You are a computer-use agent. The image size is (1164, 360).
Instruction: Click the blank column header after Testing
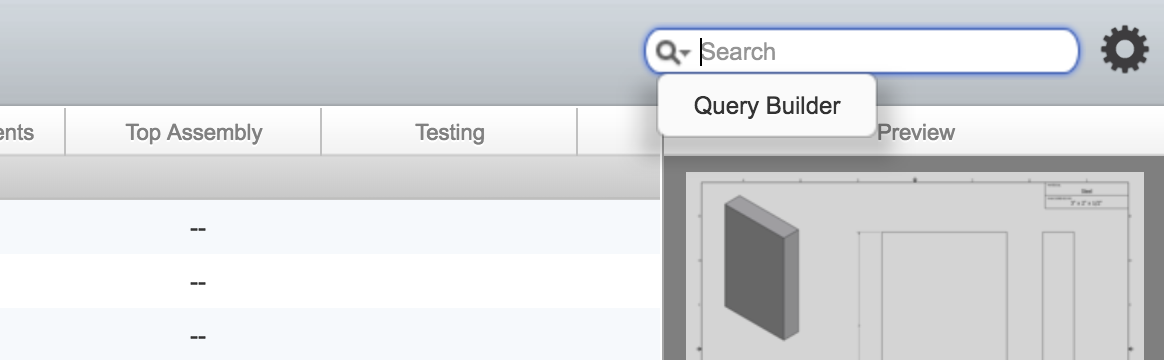coord(618,132)
